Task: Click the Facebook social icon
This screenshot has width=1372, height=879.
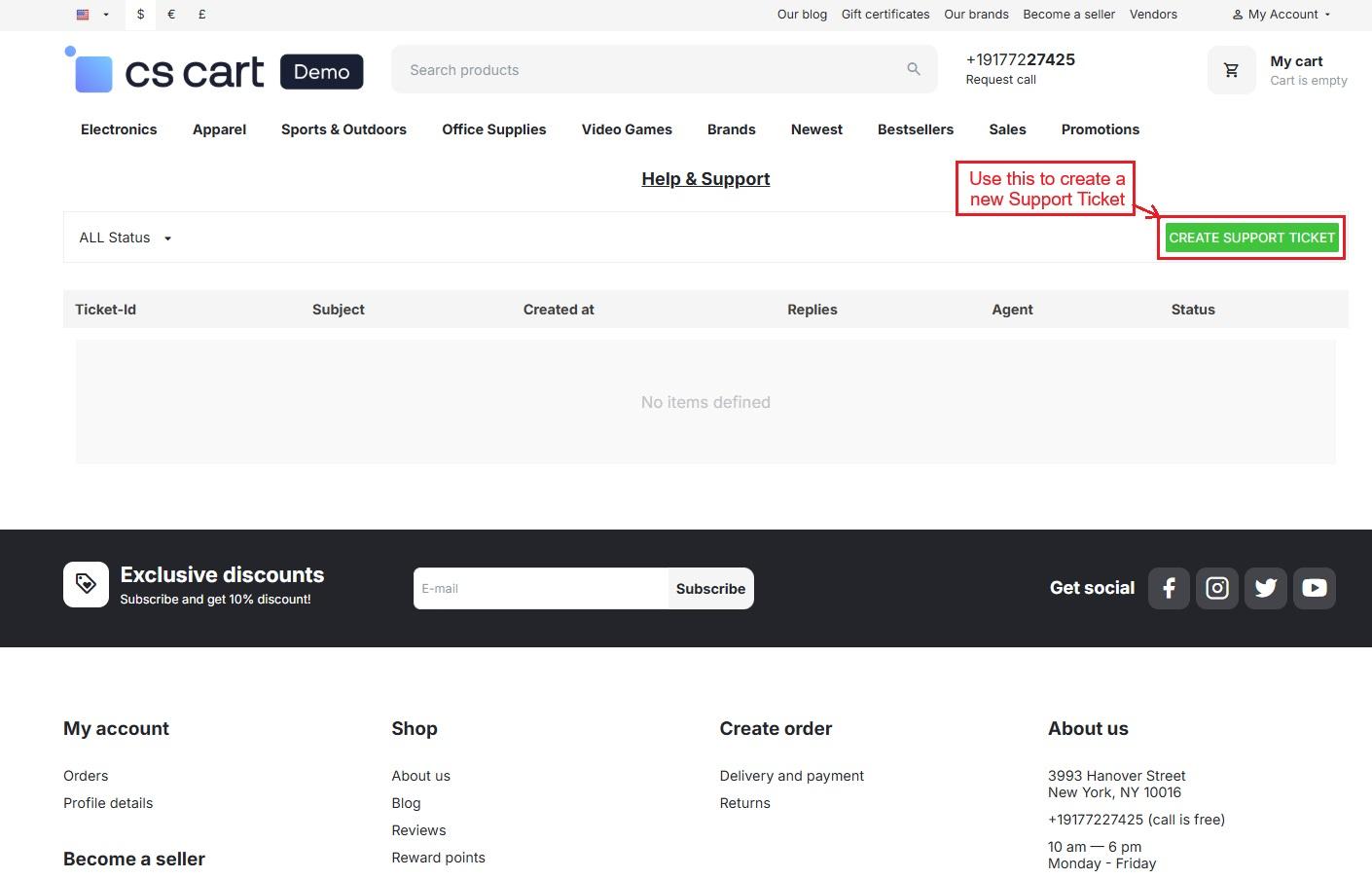Action: tap(1169, 588)
